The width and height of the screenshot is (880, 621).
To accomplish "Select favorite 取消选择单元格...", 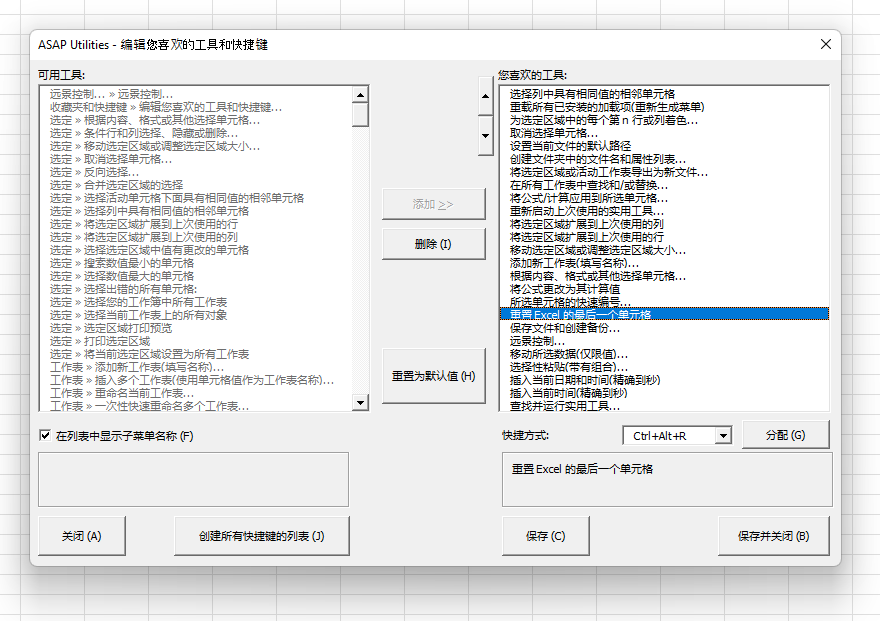I will pos(554,133).
